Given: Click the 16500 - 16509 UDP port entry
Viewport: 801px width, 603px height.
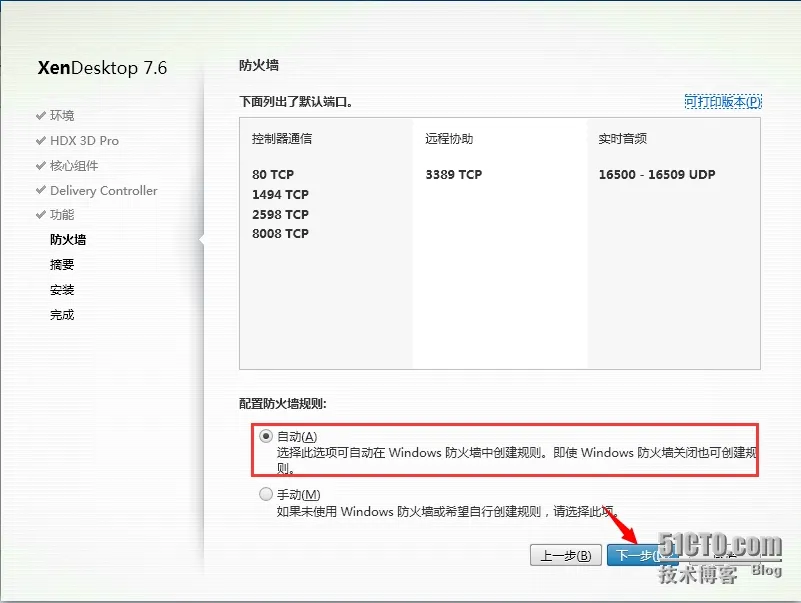Looking at the screenshot, I should pos(657,175).
